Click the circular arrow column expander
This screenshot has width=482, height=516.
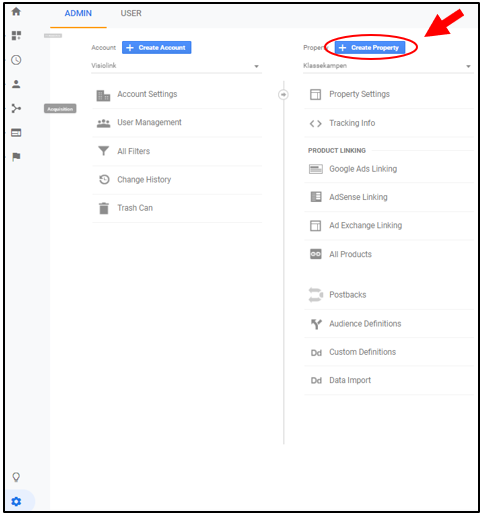(283, 95)
